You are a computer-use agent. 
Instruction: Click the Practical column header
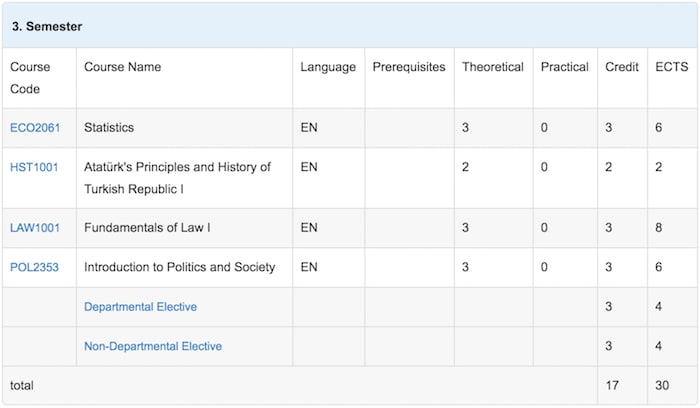(565, 67)
